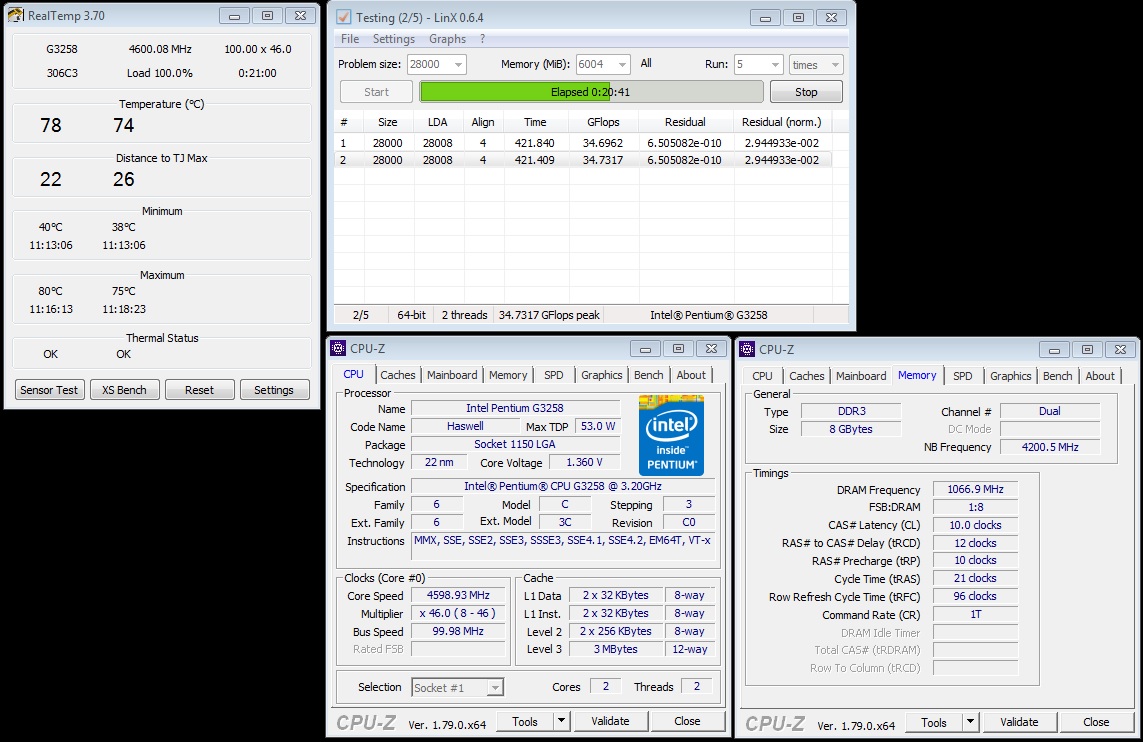The image size is (1143, 742).
Task: Switch to Graphics tab in left CPU-Z window
Action: point(601,375)
